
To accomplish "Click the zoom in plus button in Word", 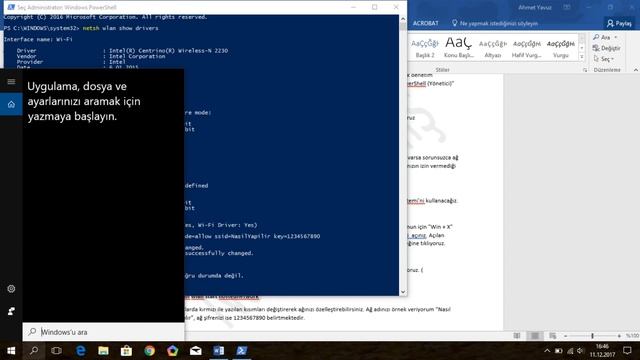I will 619,336.
